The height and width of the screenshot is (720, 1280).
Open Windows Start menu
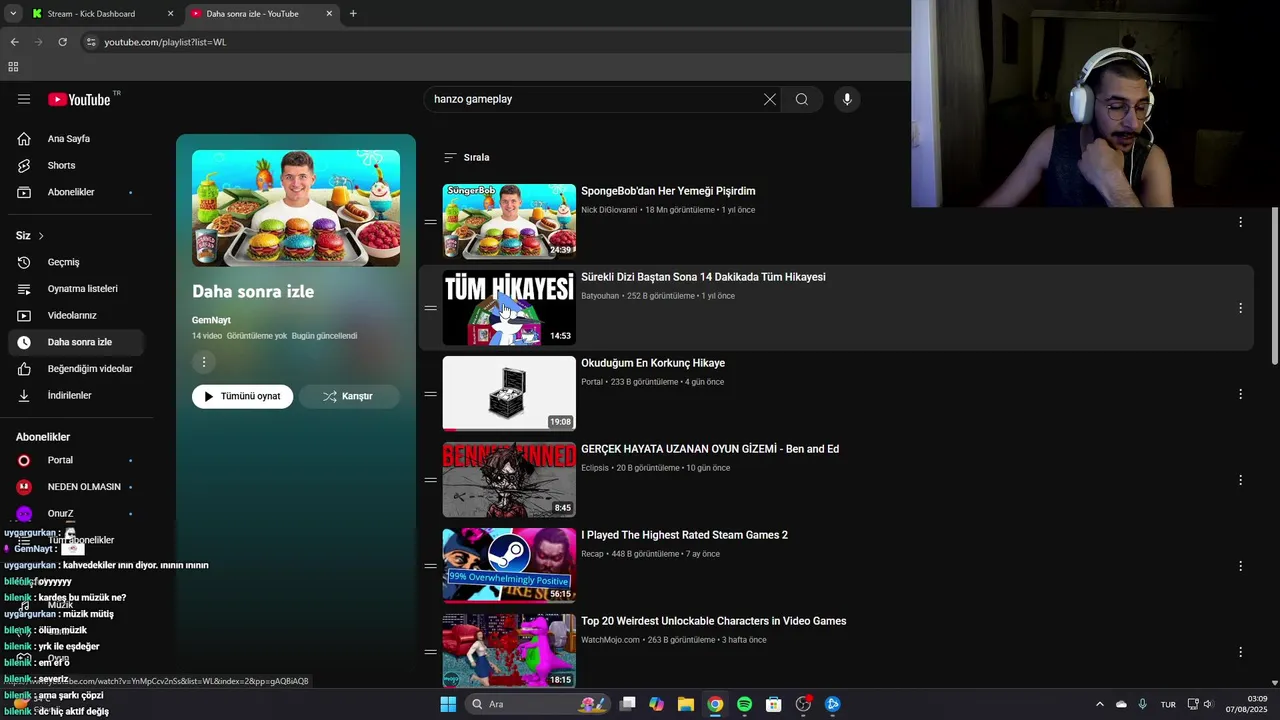[x=448, y=704]
